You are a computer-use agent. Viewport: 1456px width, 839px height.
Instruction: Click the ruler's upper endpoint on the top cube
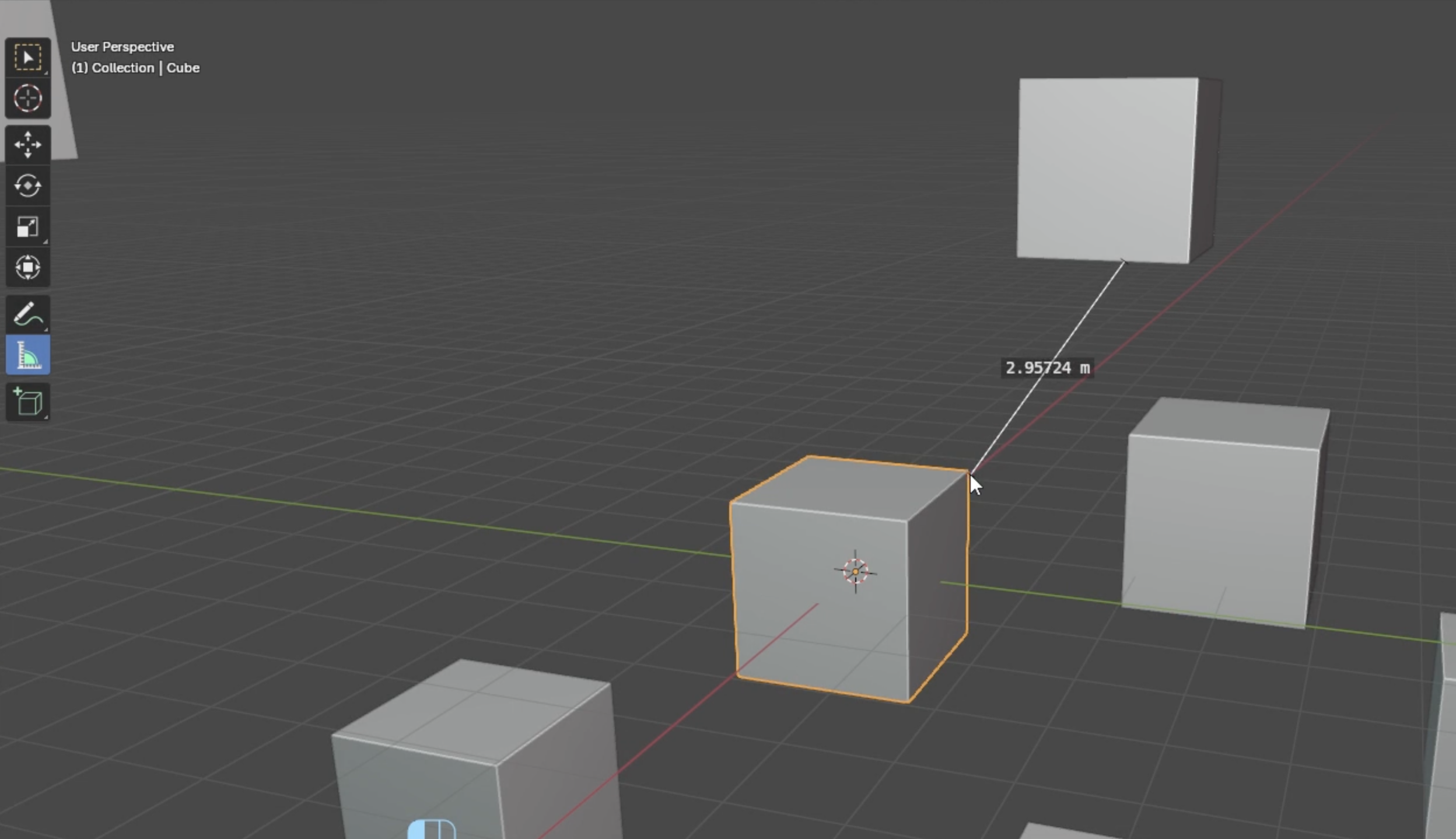(1123, 262)
